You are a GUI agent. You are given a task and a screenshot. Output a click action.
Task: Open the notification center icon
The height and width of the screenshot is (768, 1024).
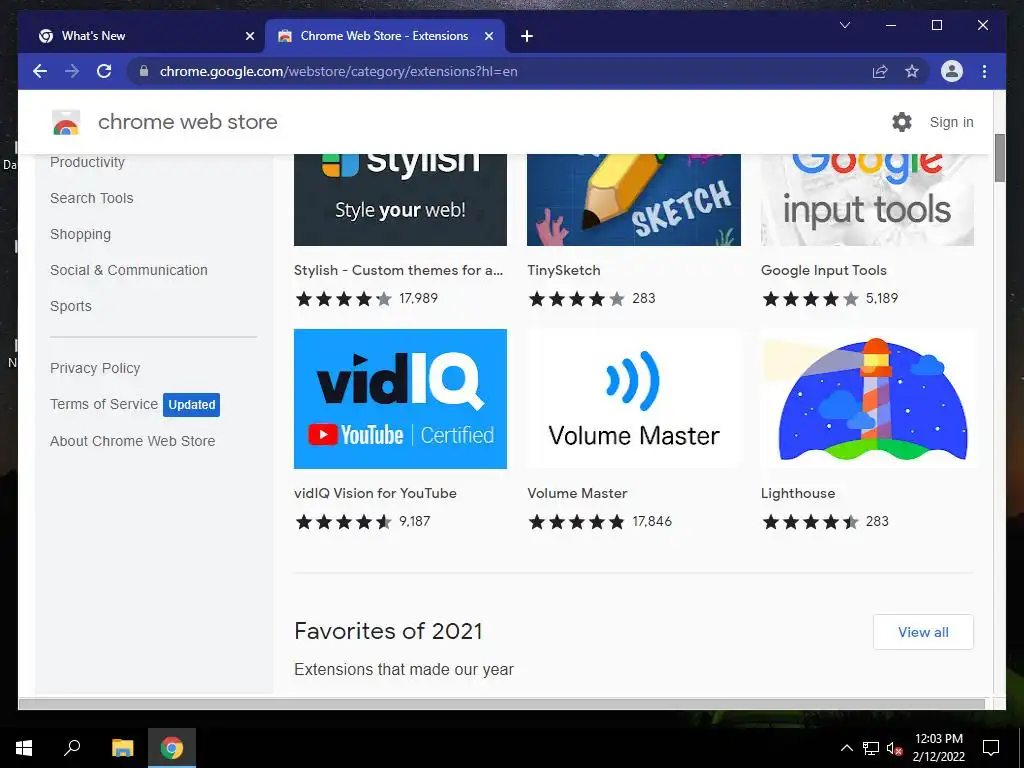[x=991, y=748]
